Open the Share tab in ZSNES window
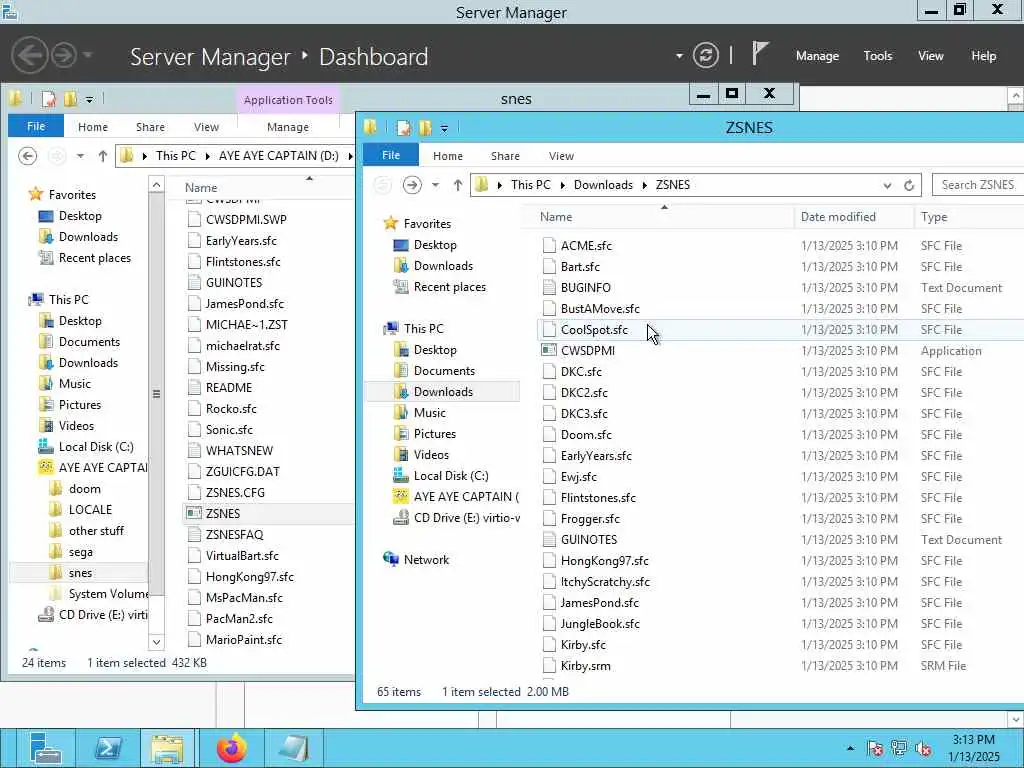This screenshot has width=1024, height=768. (x=505, y=156)
